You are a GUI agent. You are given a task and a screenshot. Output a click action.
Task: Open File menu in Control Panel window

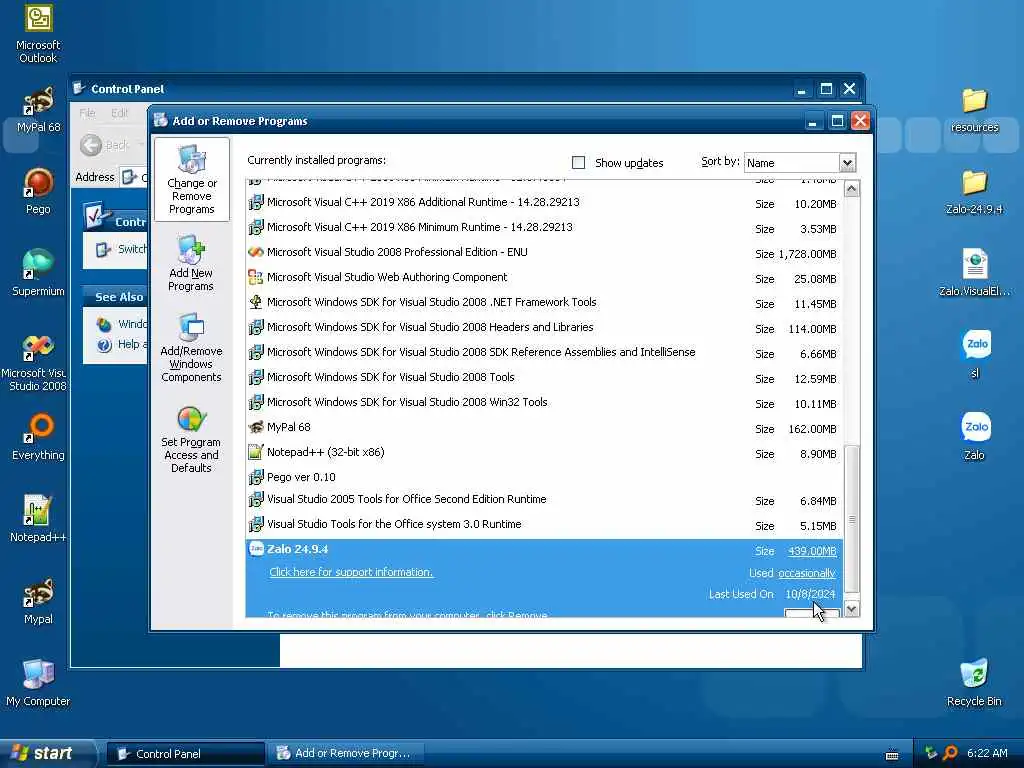(87, 113)
